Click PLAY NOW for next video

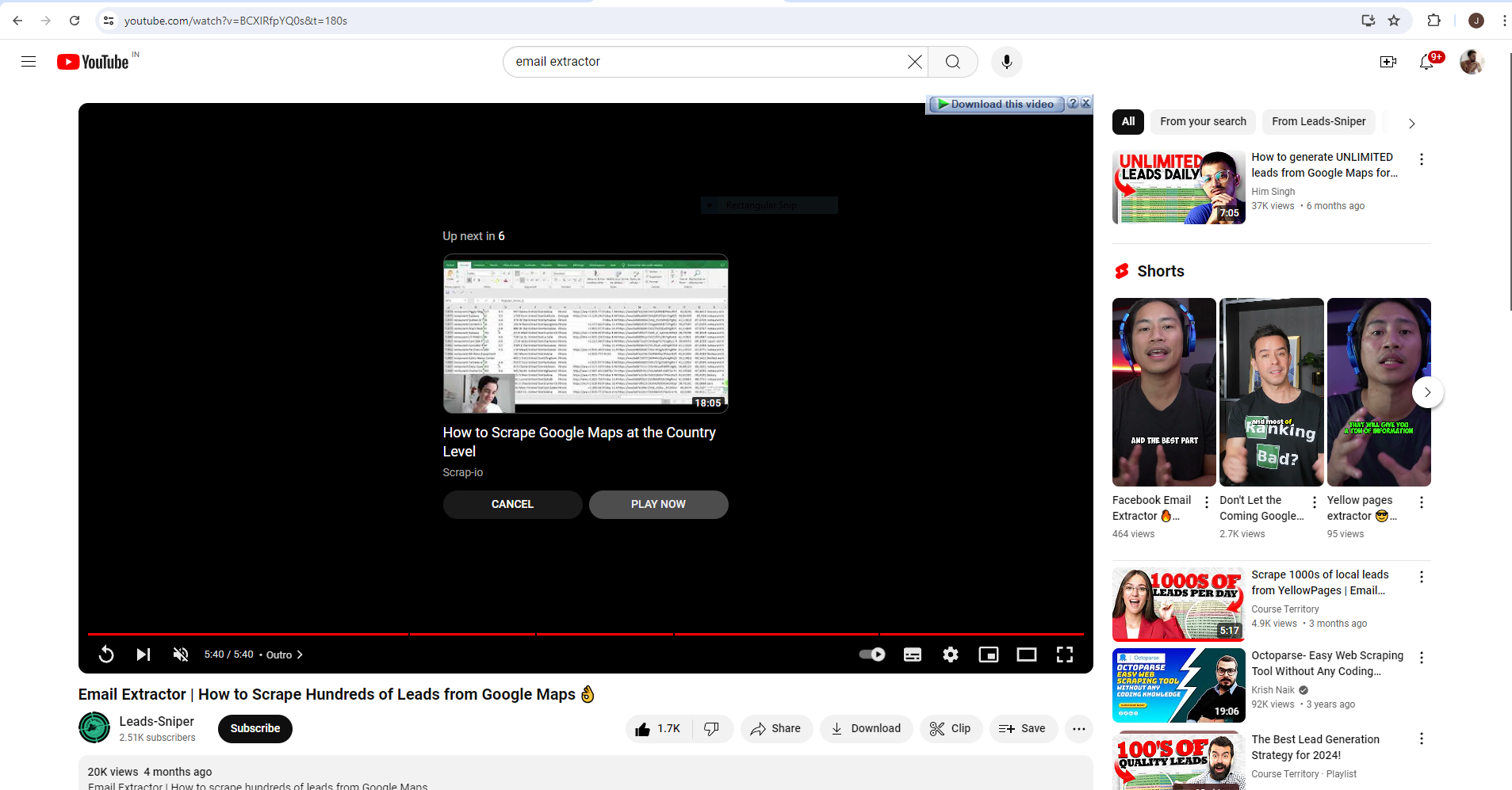coord(658,505)
